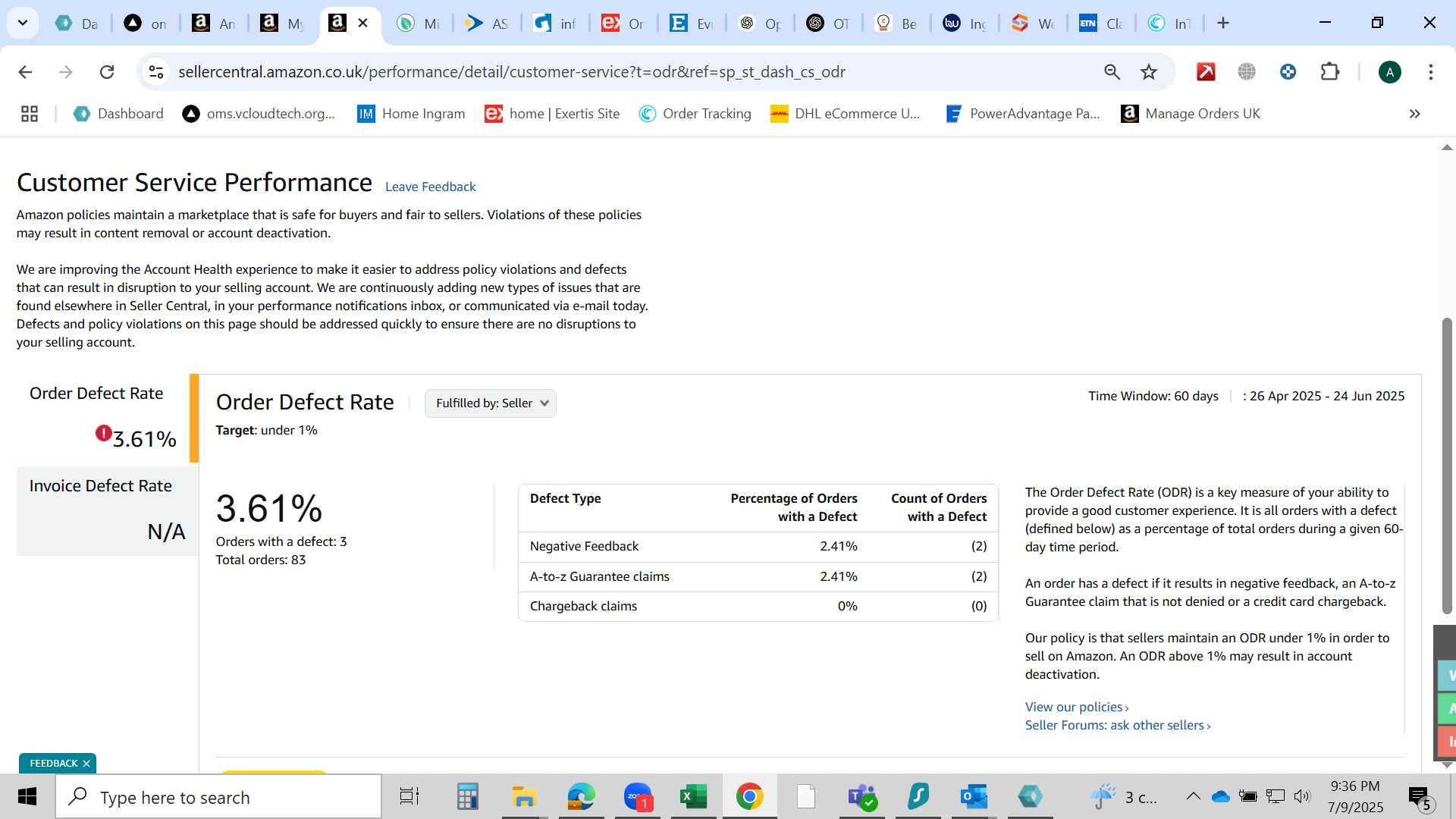
Task: Click the red arrow extension icon
Action: tap(1206, 72)
